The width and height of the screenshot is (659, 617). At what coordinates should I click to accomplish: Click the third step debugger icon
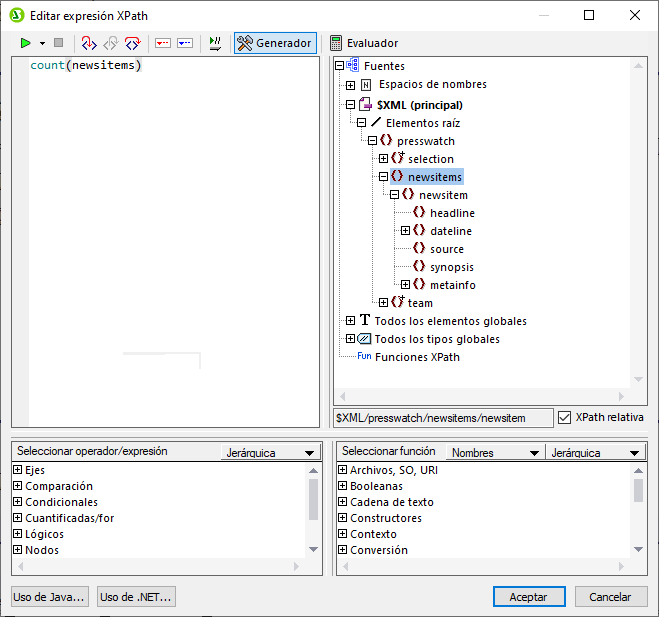coord(132,43)
